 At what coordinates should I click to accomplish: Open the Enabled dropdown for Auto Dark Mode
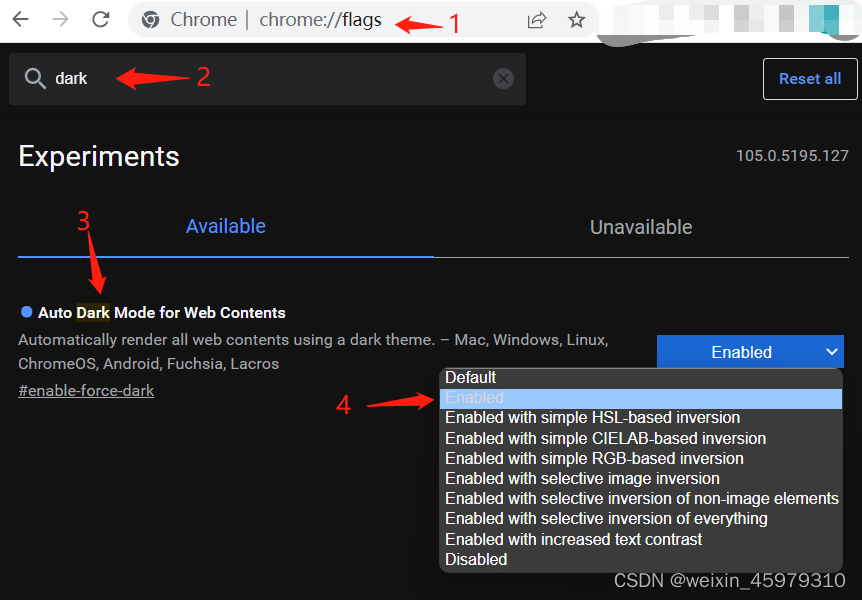pyautogui.click(x=750, y=351)
